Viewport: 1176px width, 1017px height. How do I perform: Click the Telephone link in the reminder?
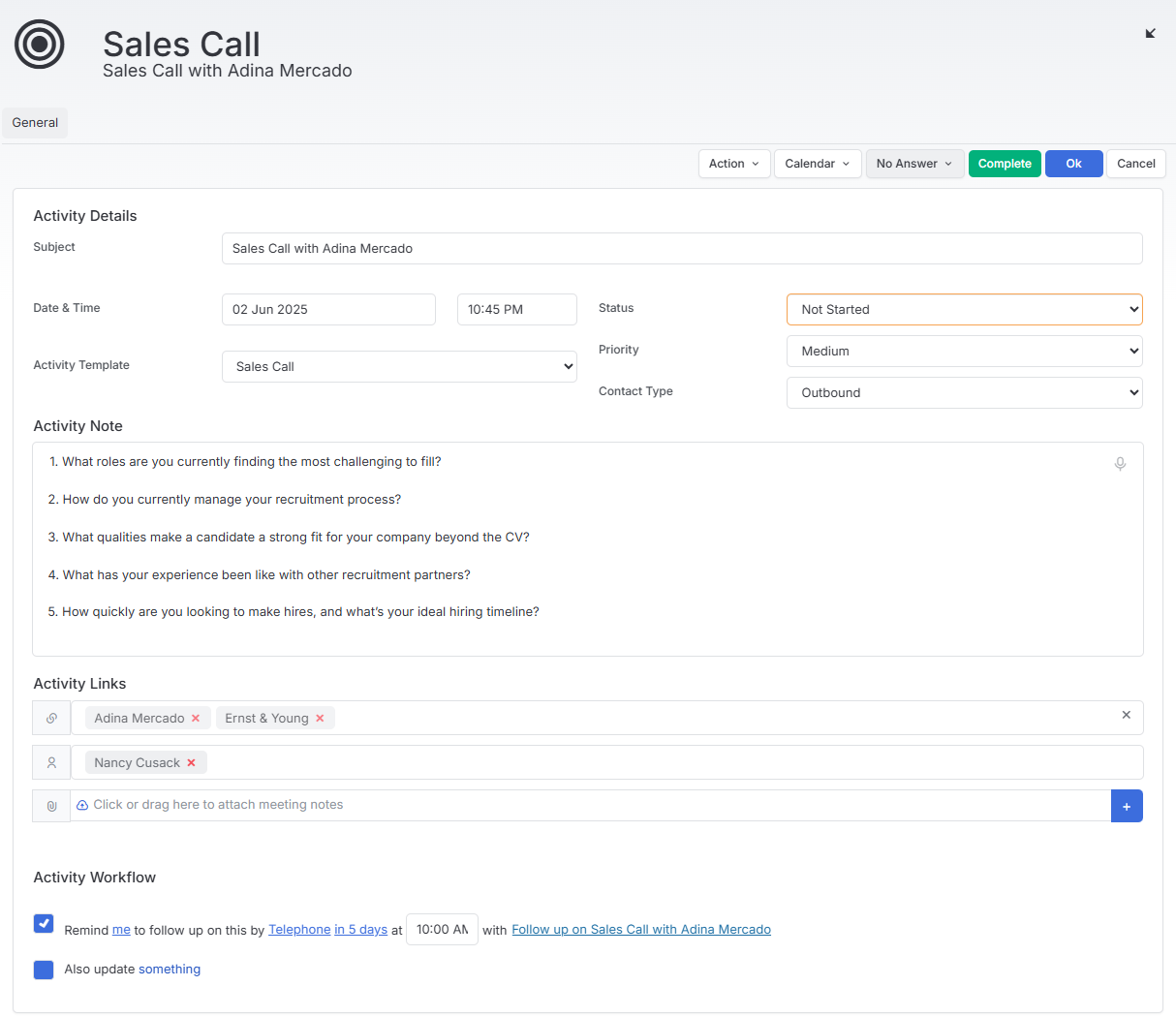(299, 930)
